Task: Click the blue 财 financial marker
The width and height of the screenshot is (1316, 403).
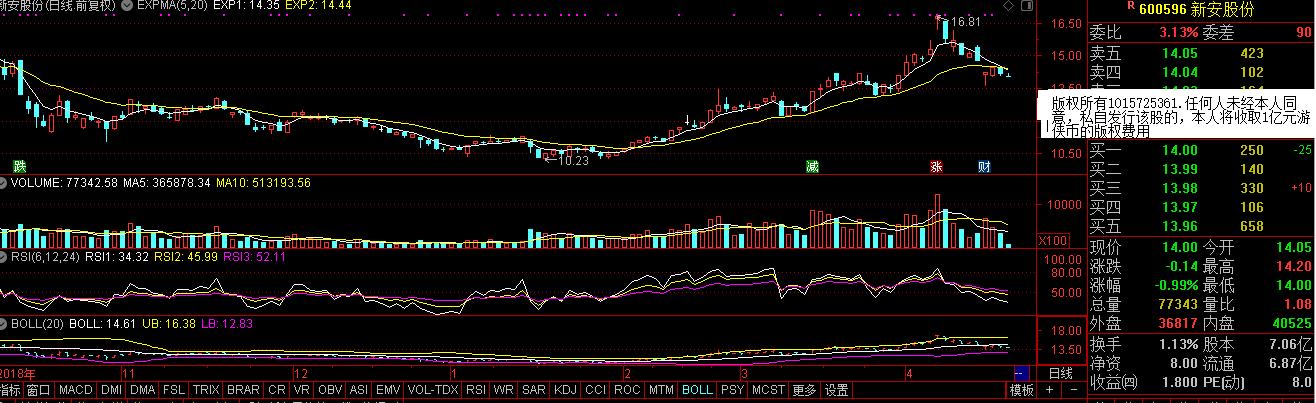Action: tap(983, 166)
